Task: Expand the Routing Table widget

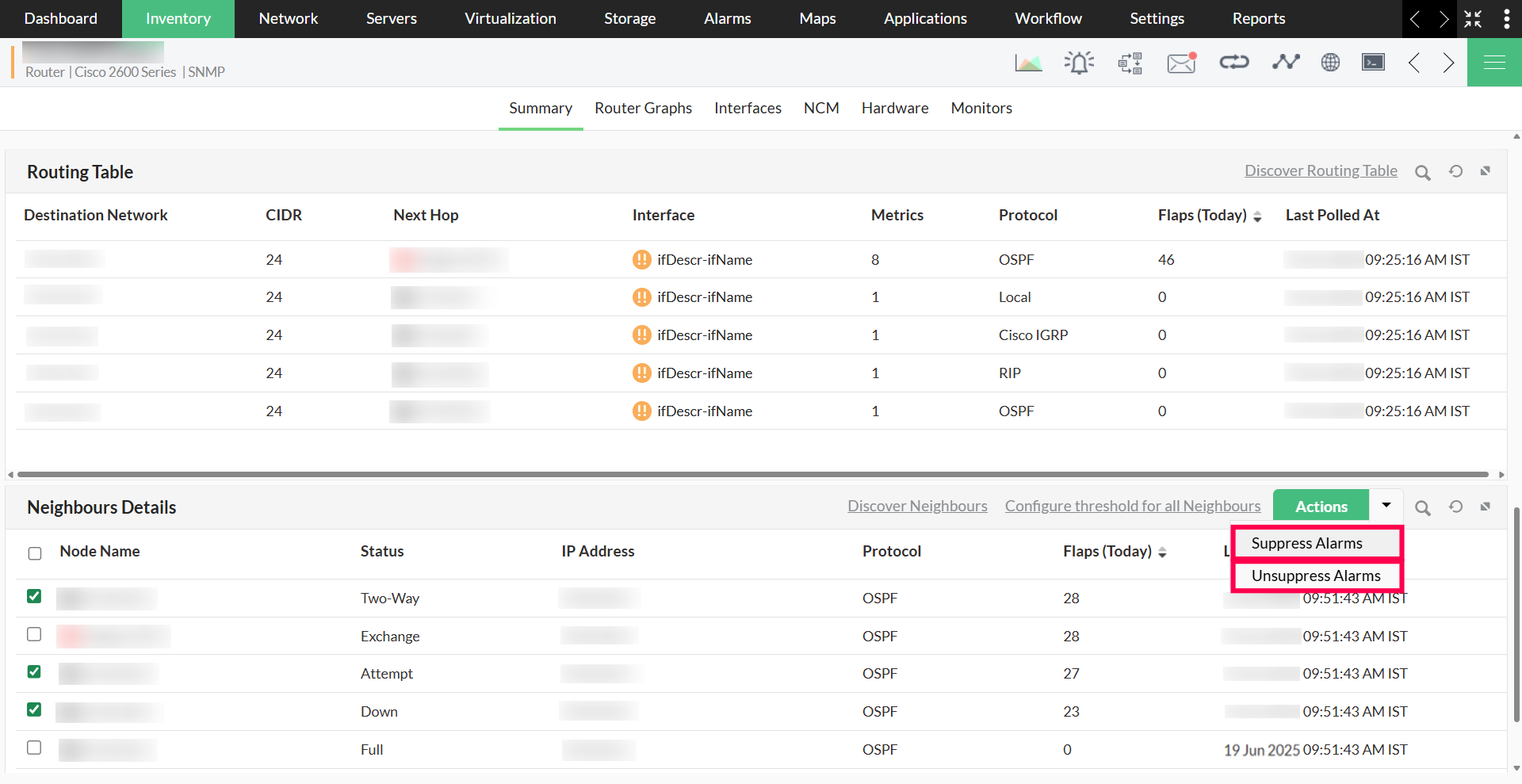Action: 1486,170
